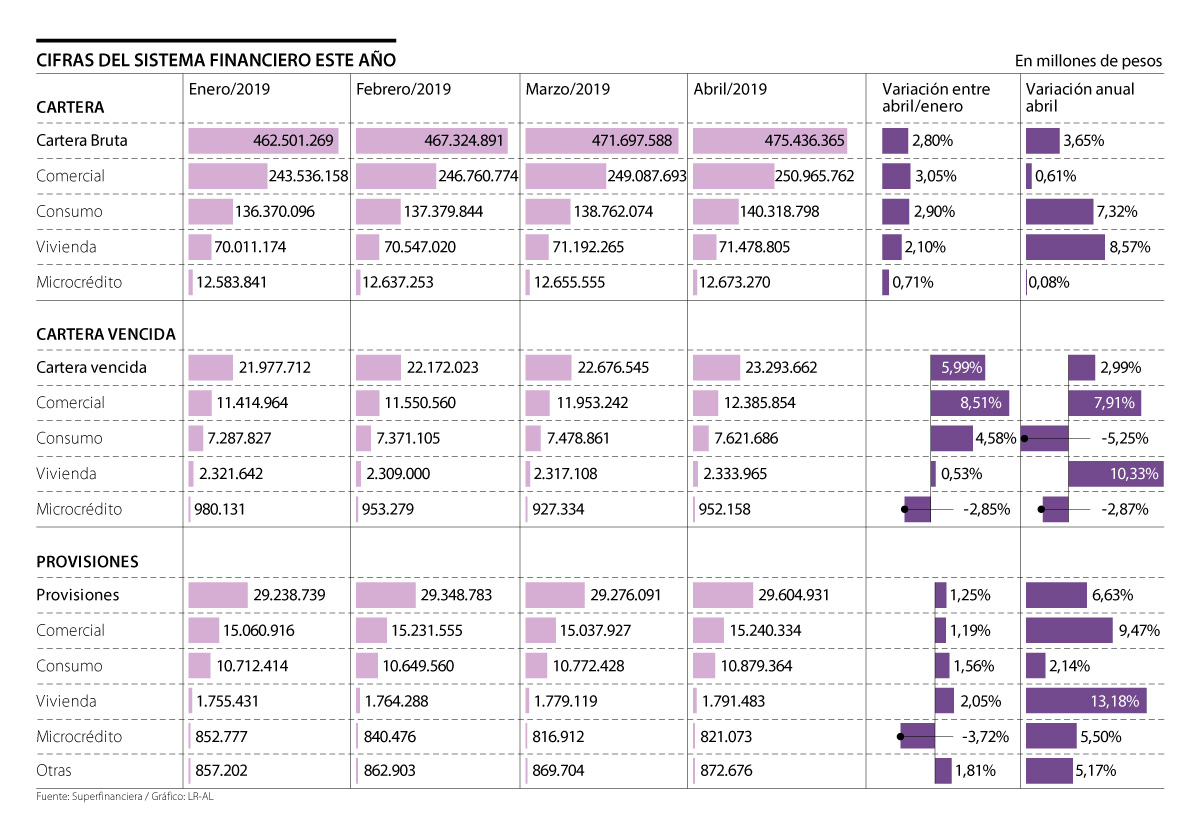Viewport: 1200px width, 840px height.
Task: Click the 13,18% annual variation bar
Action: (x=1086, y=701)
